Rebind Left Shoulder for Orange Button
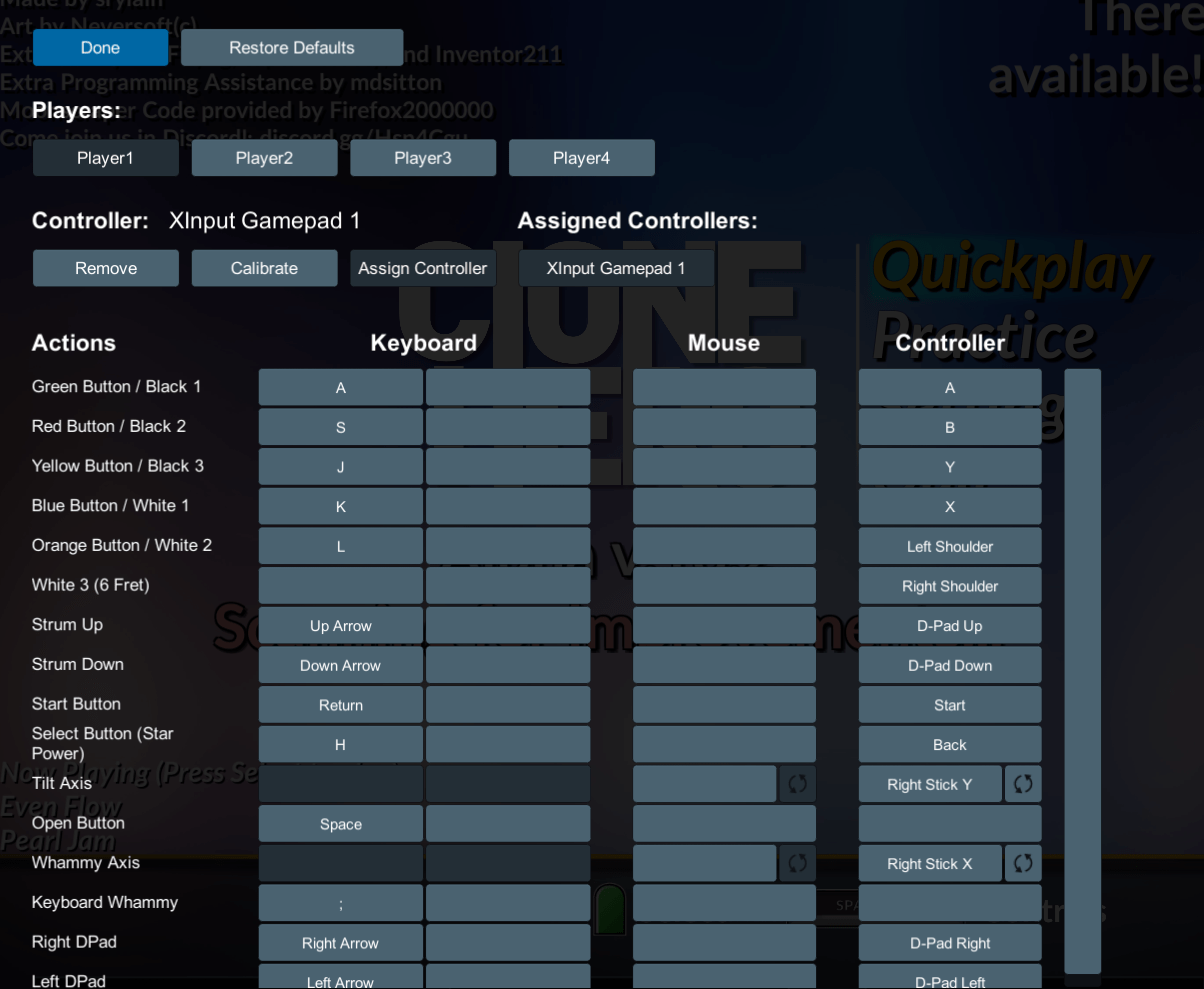Image resolution: width=1204 pixels, height=989 pixels. coord(949,546)
